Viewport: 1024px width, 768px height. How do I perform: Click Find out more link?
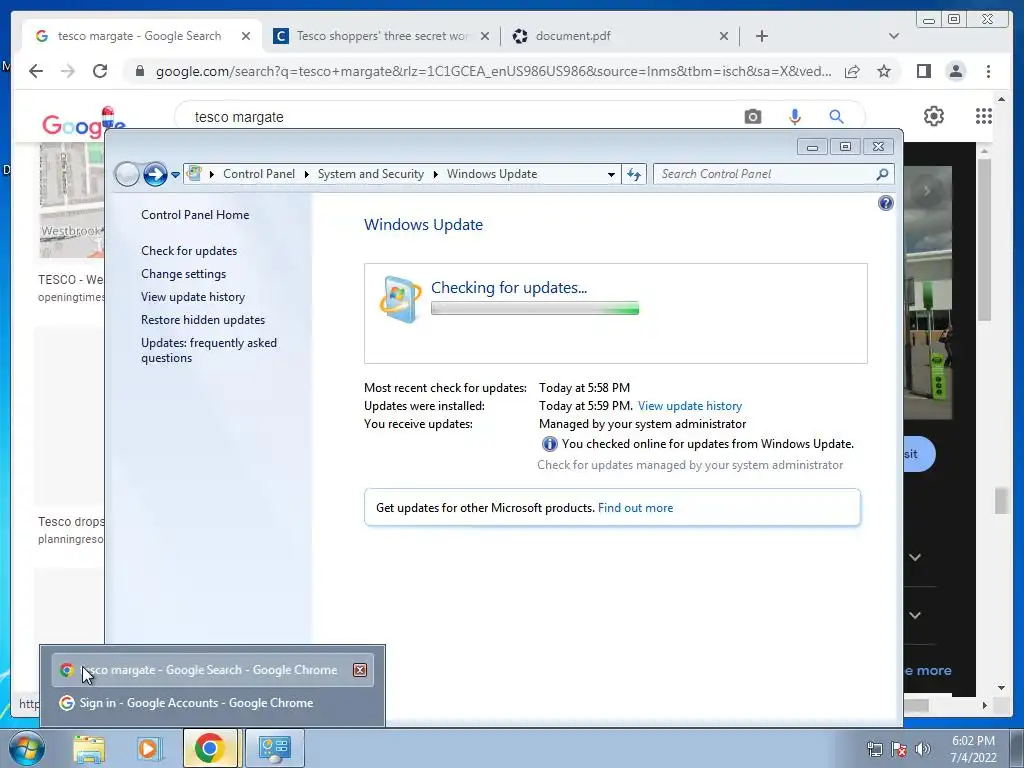(x=635, y=508)
